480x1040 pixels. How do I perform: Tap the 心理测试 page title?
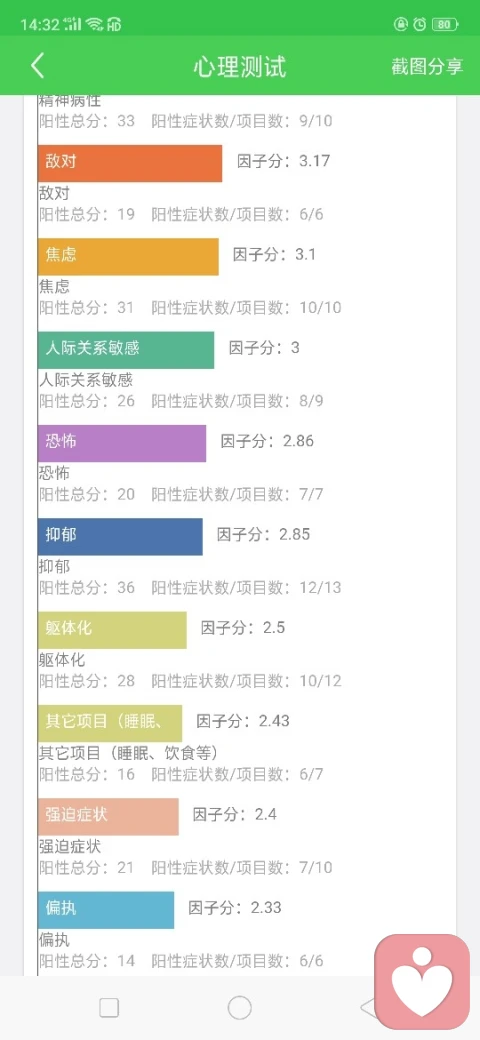click(x=240, y=67)
